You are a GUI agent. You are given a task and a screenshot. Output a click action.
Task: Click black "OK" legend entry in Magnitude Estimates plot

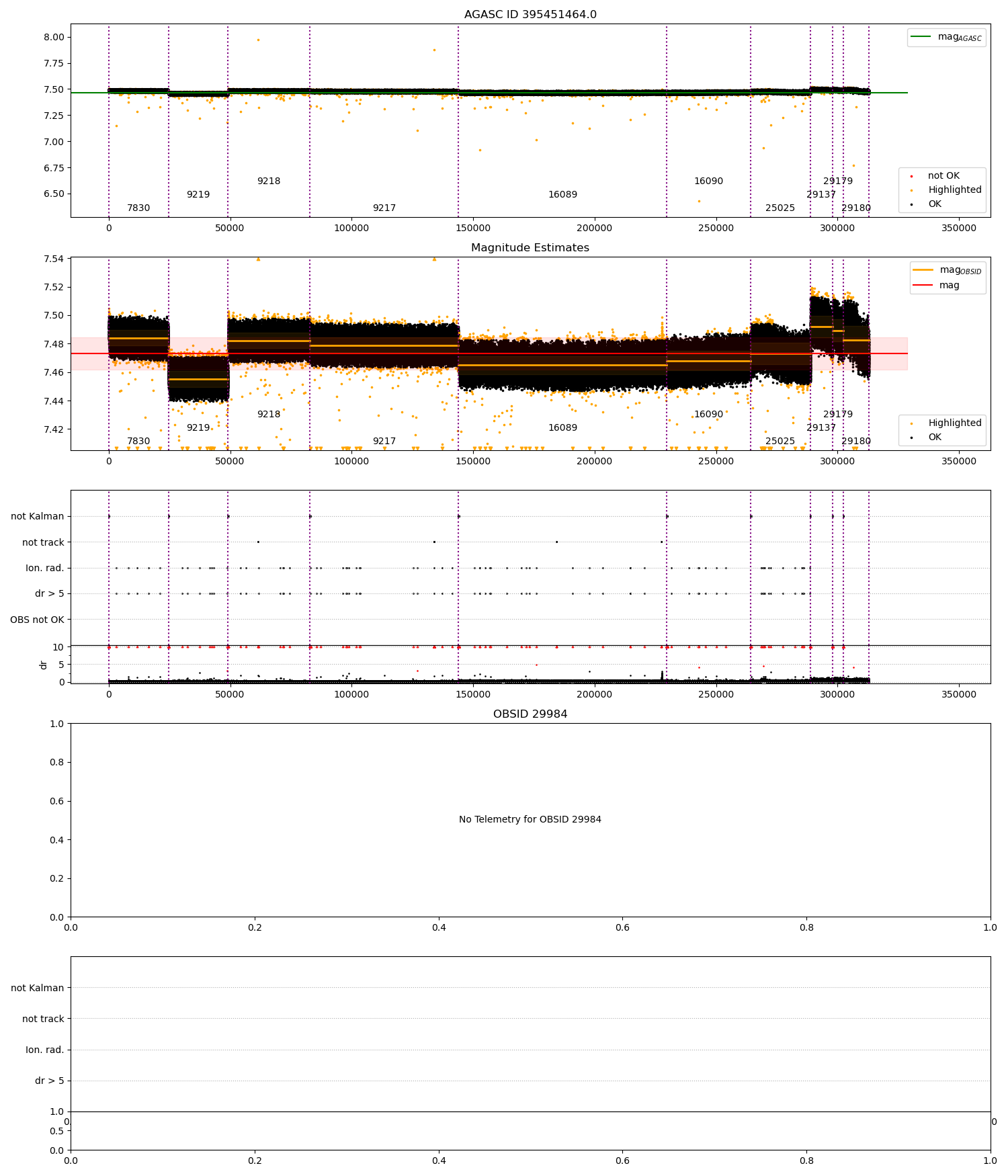(x=926, y=437)
